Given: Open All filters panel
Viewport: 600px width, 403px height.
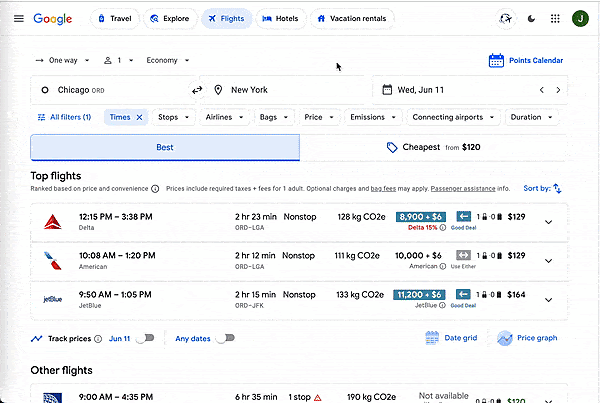Looking at the screenshot, I should click(64, 117).
